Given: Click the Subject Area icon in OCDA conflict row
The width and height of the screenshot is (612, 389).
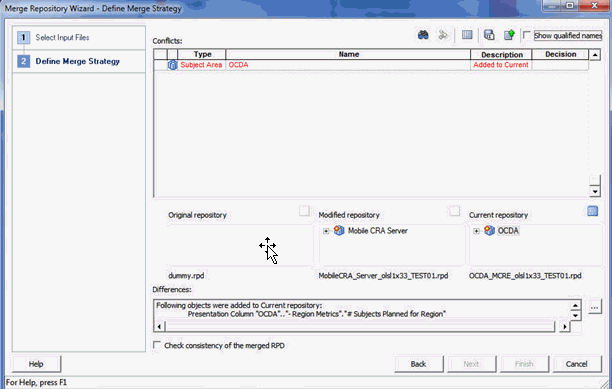Looking at the screenshot, I should pos(172,65).
